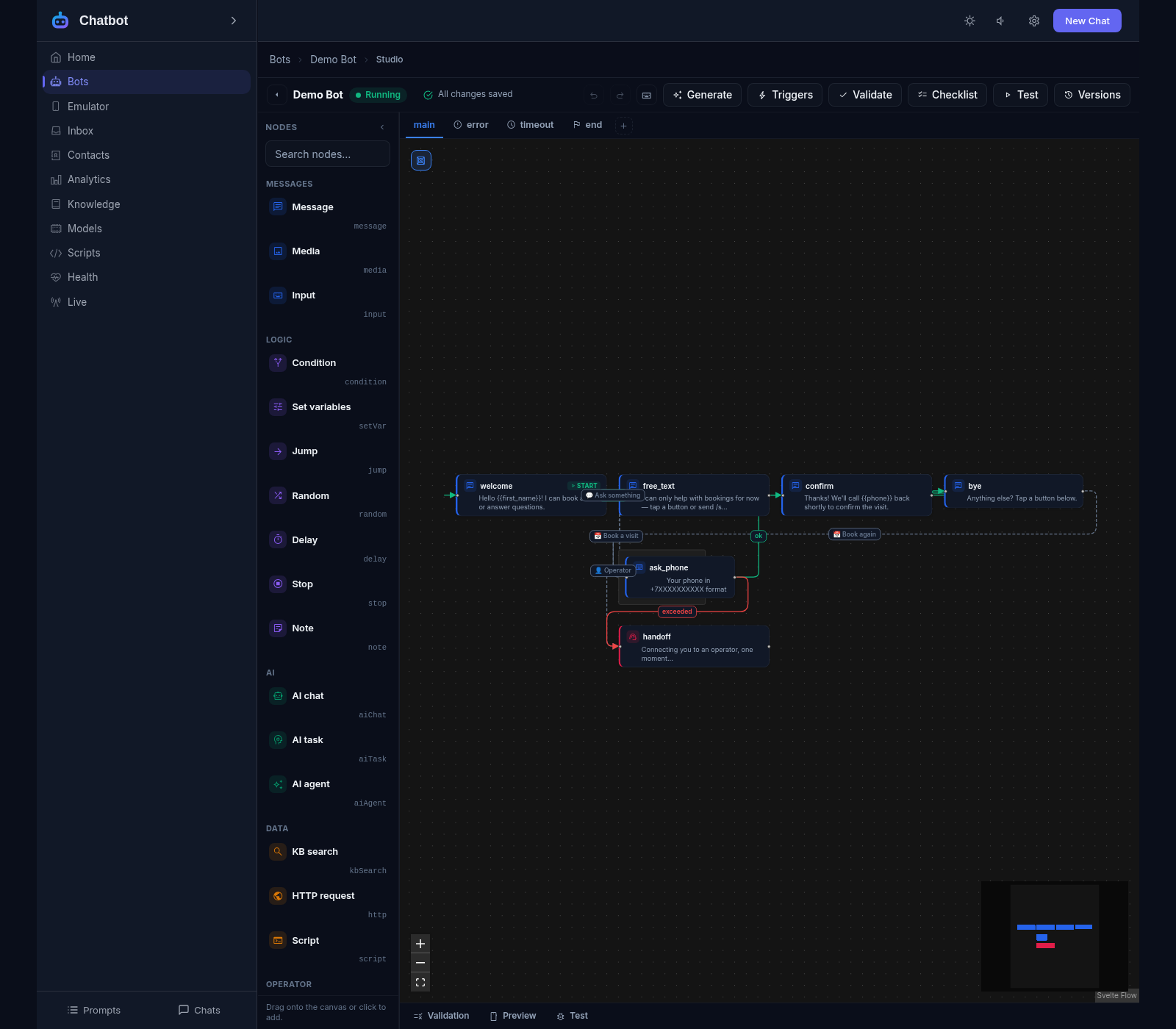Toggle the light/dark theme sun icon
The image size is (1176, 1029).
969,21
